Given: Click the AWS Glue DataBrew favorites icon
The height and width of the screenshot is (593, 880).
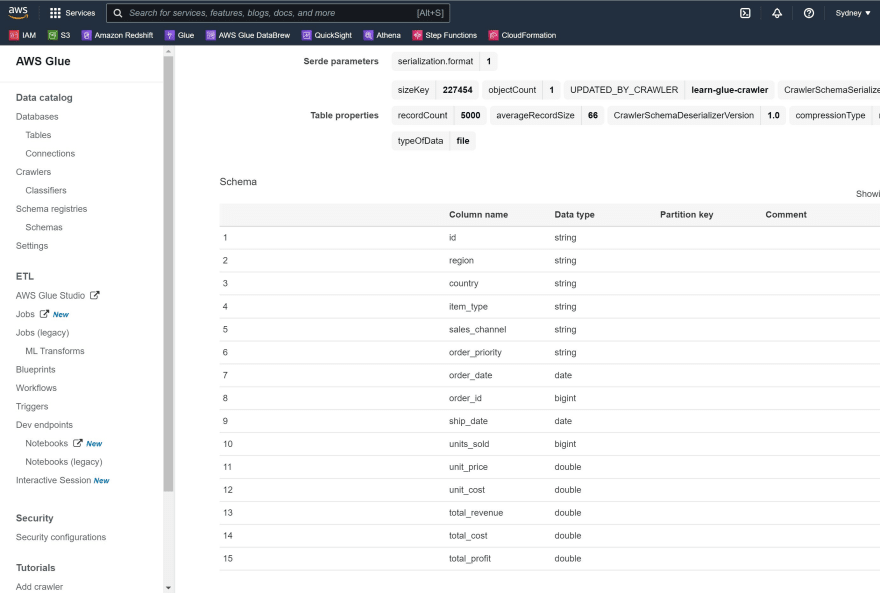Looking at the screenshot, I should click(210, 35).
